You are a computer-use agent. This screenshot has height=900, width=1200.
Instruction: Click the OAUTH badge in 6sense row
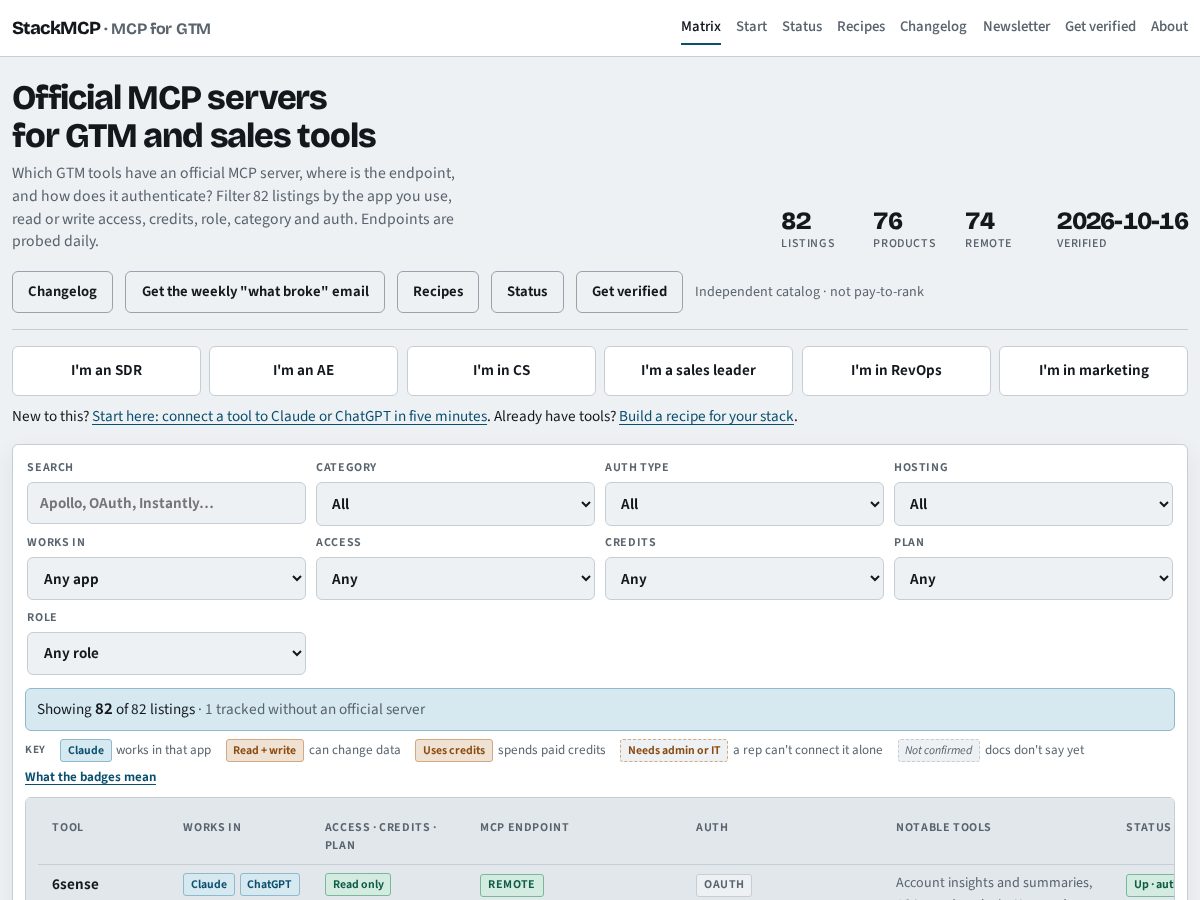pyautogui.click(x=724, y=885)
